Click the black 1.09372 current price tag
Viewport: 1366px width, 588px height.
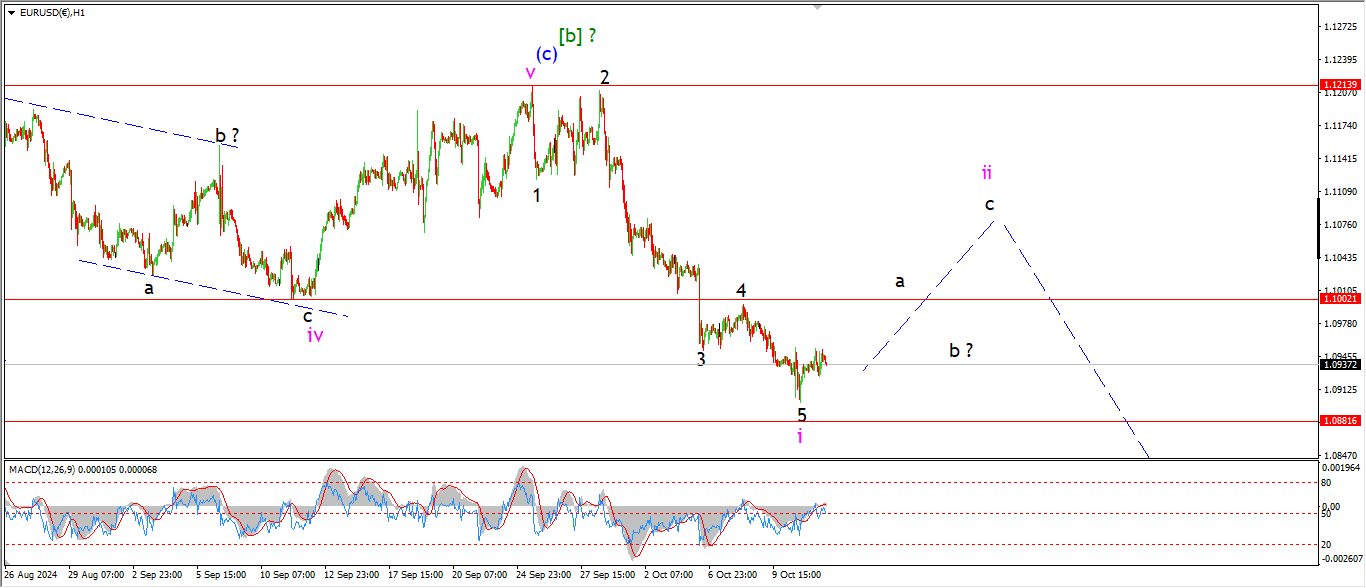pyautogui.click(x=1339, y=365)
